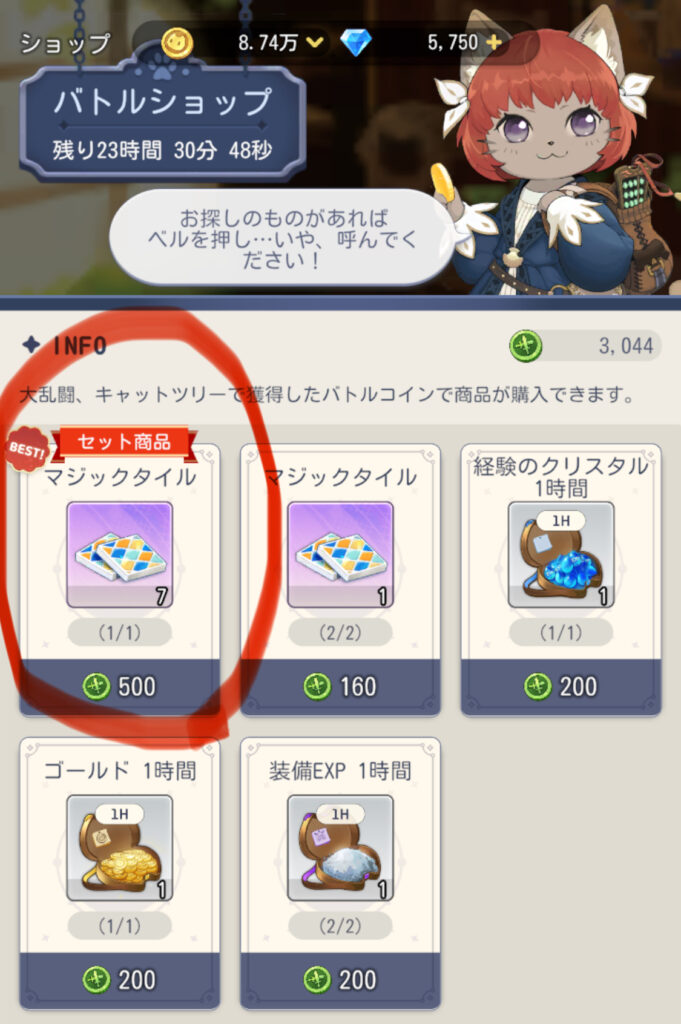Select the Experience Crystal 1H item icon

[x=561, y=554]
